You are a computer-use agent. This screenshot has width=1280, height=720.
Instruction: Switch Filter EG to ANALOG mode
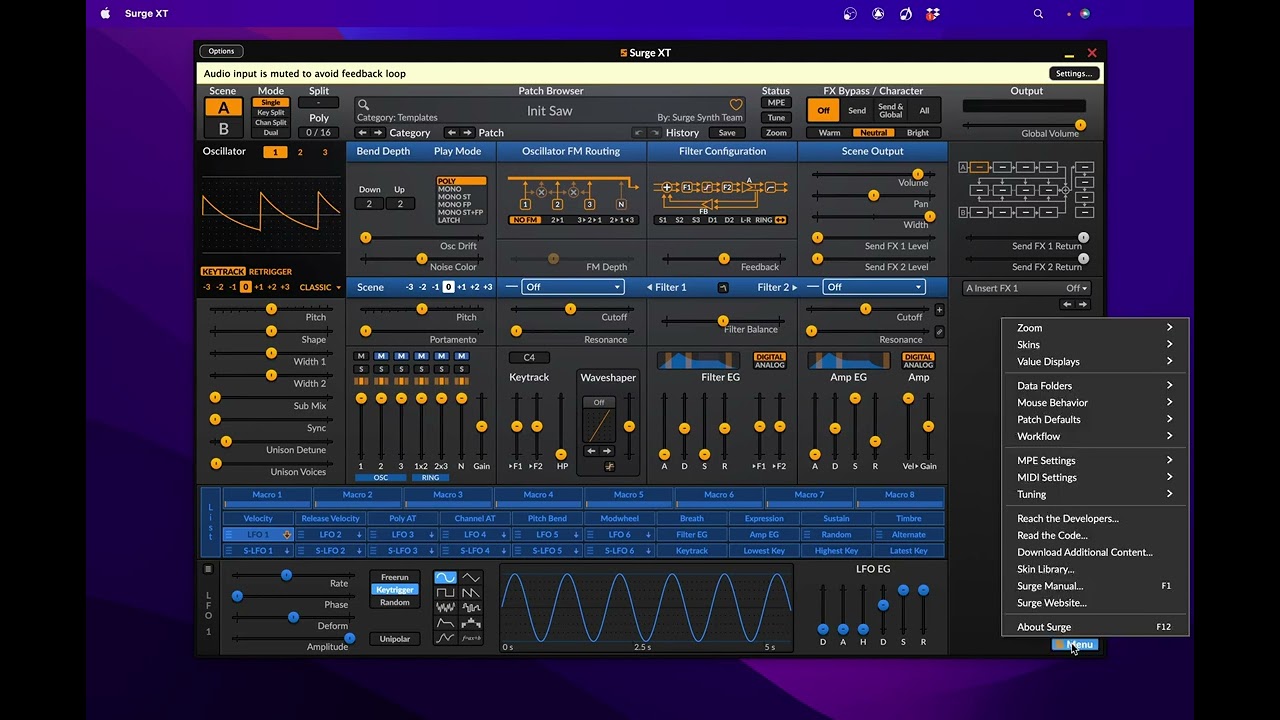769,365
